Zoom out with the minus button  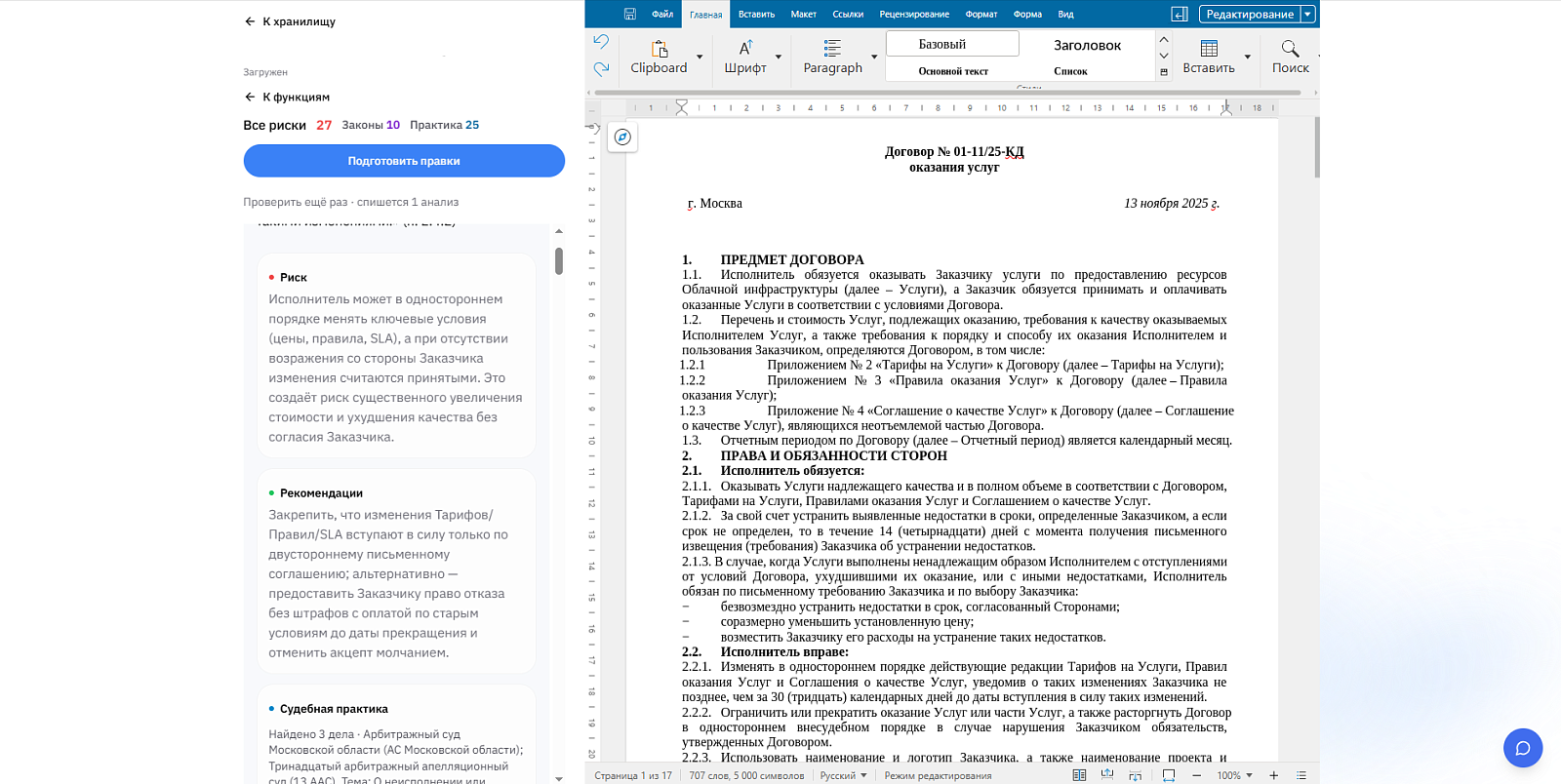coord(1196,775)
